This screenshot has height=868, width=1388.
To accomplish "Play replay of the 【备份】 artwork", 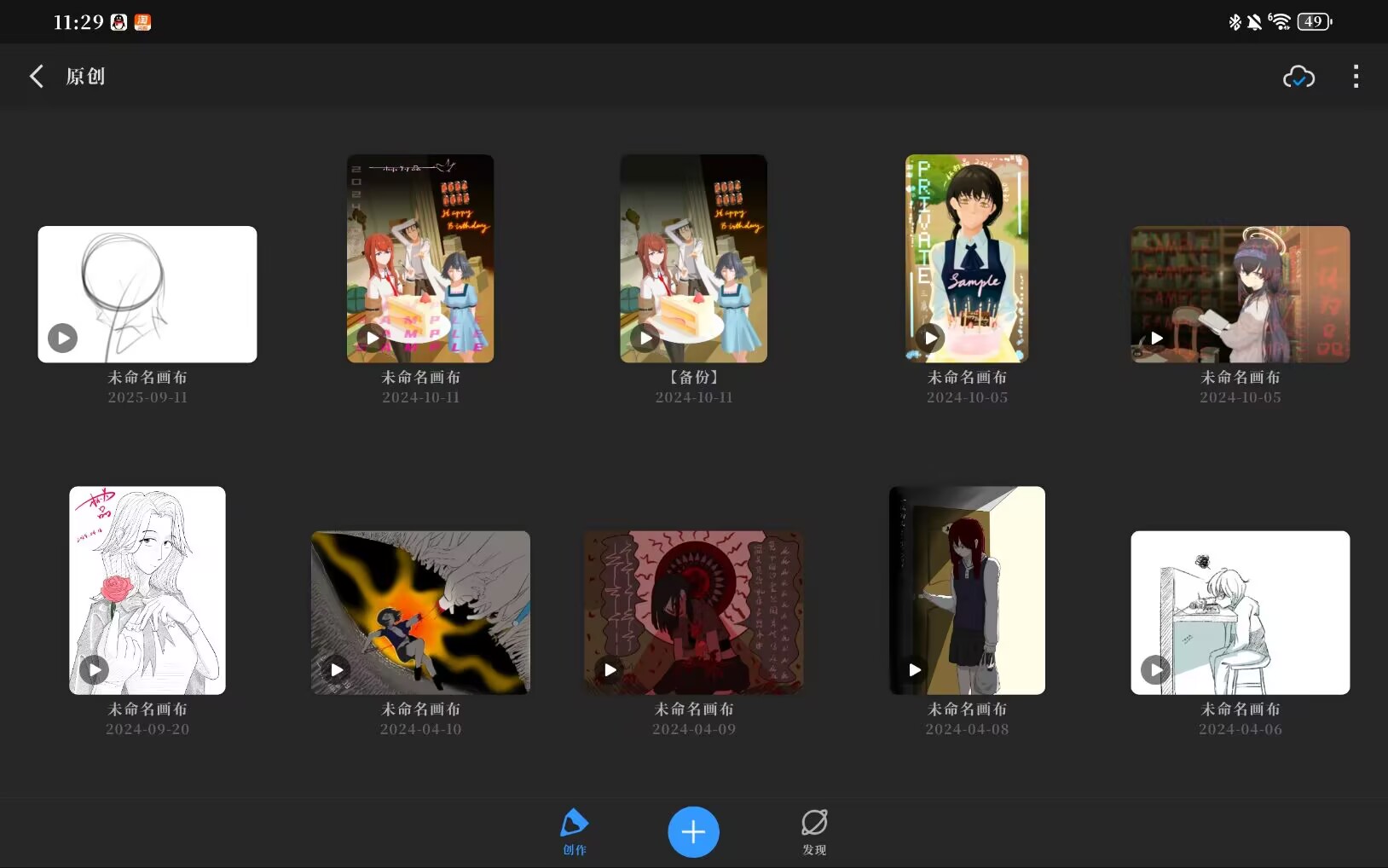I will pyautogui.click(x=645, y=338).
